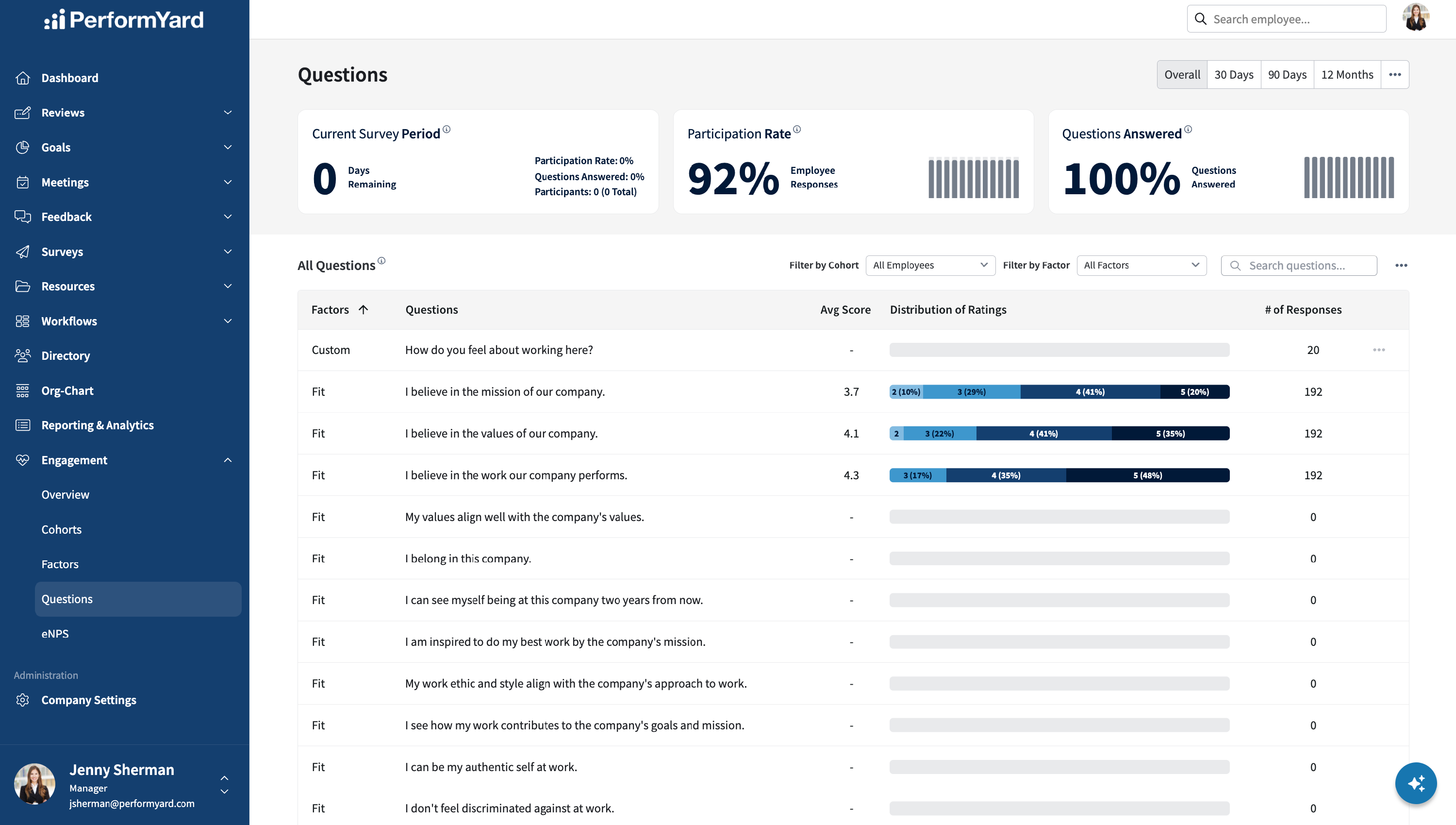Click the Company Settings gear icon
Screen dimensions: 1456x825
[23, 700]
